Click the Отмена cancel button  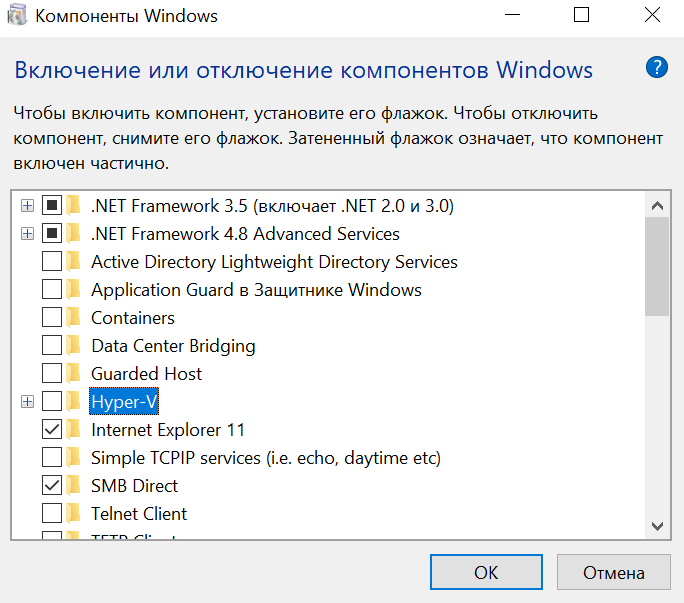(614, 573)
